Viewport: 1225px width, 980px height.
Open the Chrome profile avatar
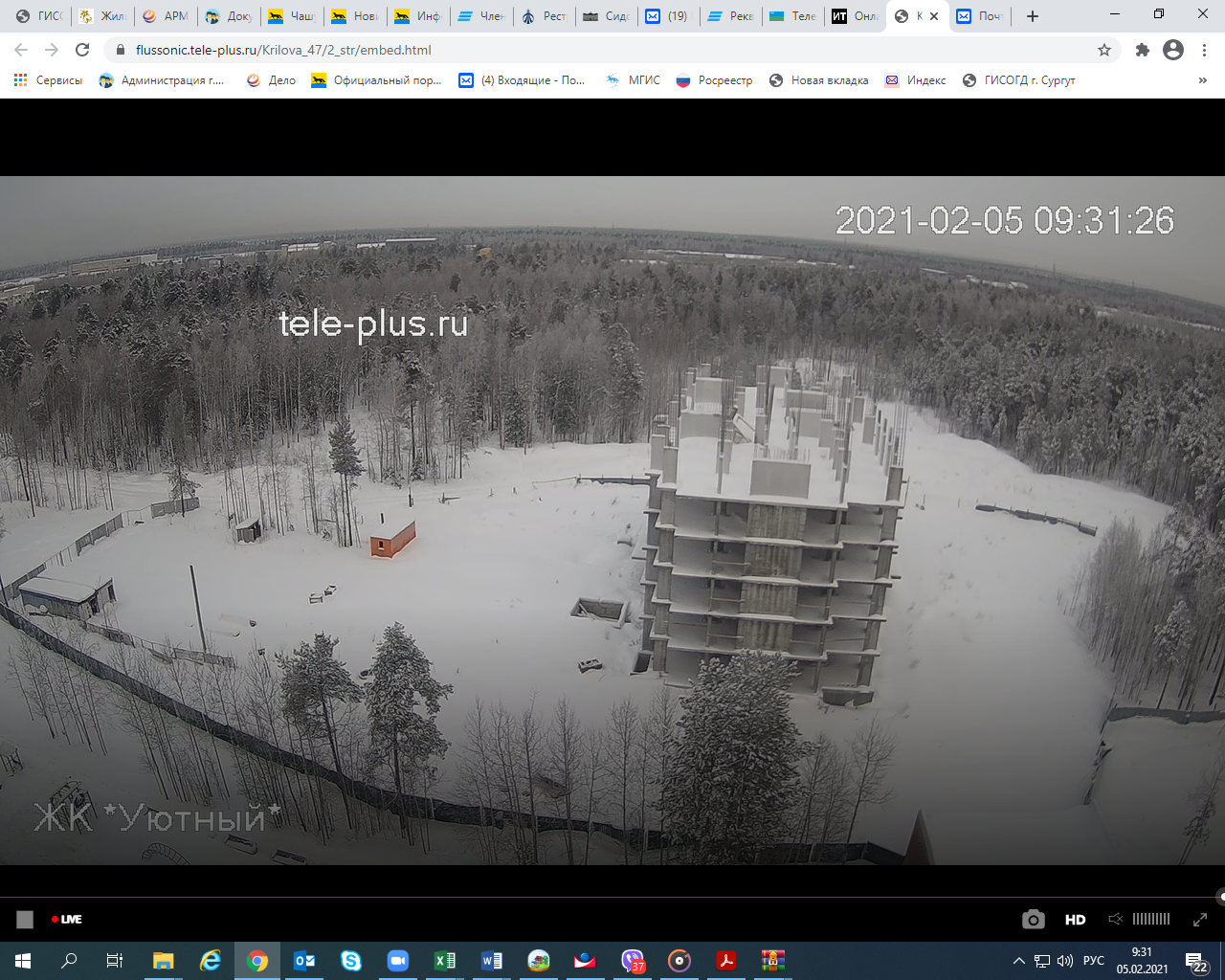tap(1173, 50)
